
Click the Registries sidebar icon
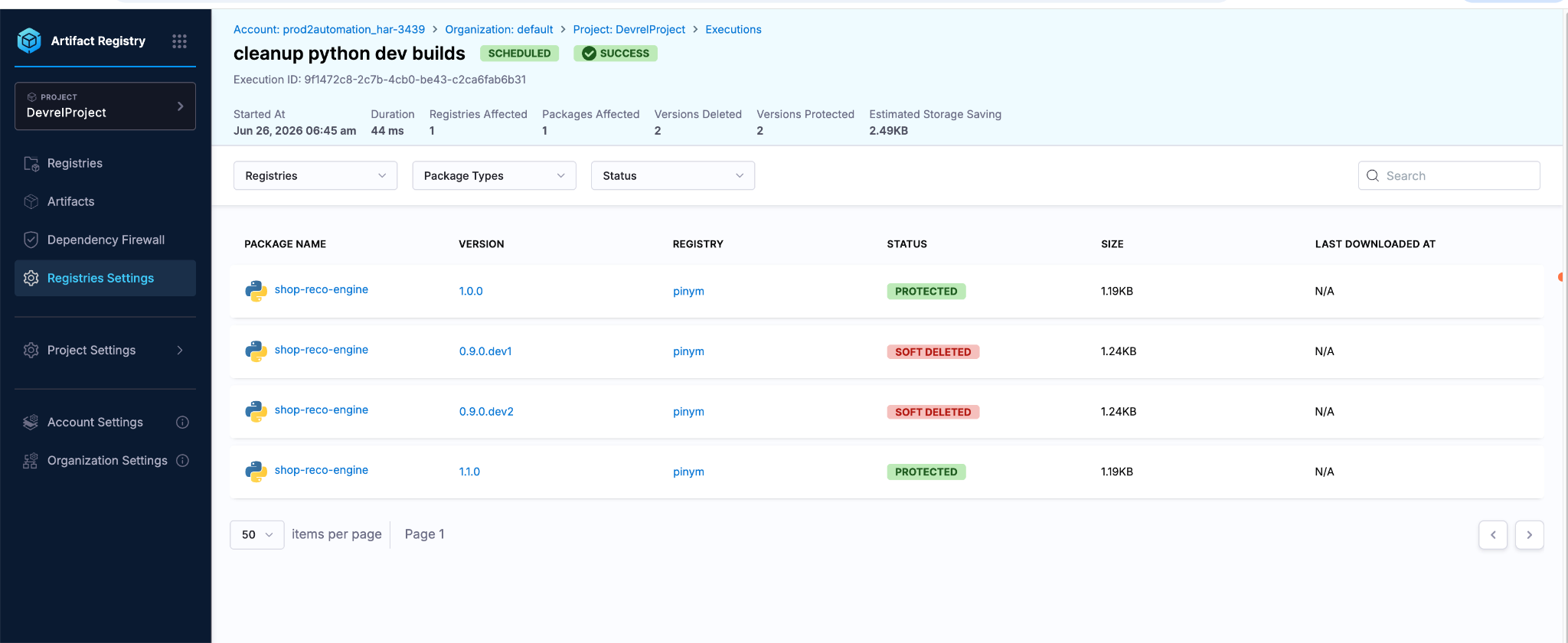click(x=31, y=163)
